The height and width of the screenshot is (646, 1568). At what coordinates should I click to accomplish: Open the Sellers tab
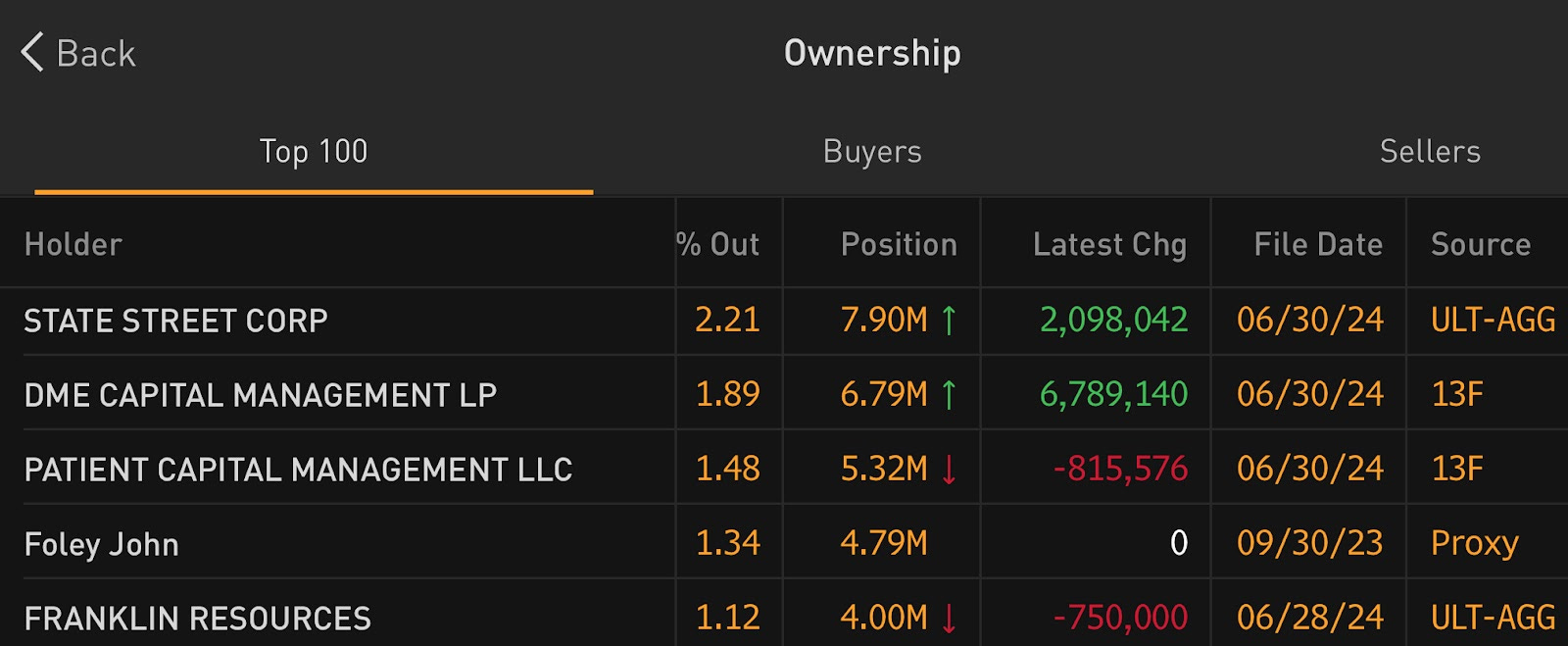[x=1430, y=151]
